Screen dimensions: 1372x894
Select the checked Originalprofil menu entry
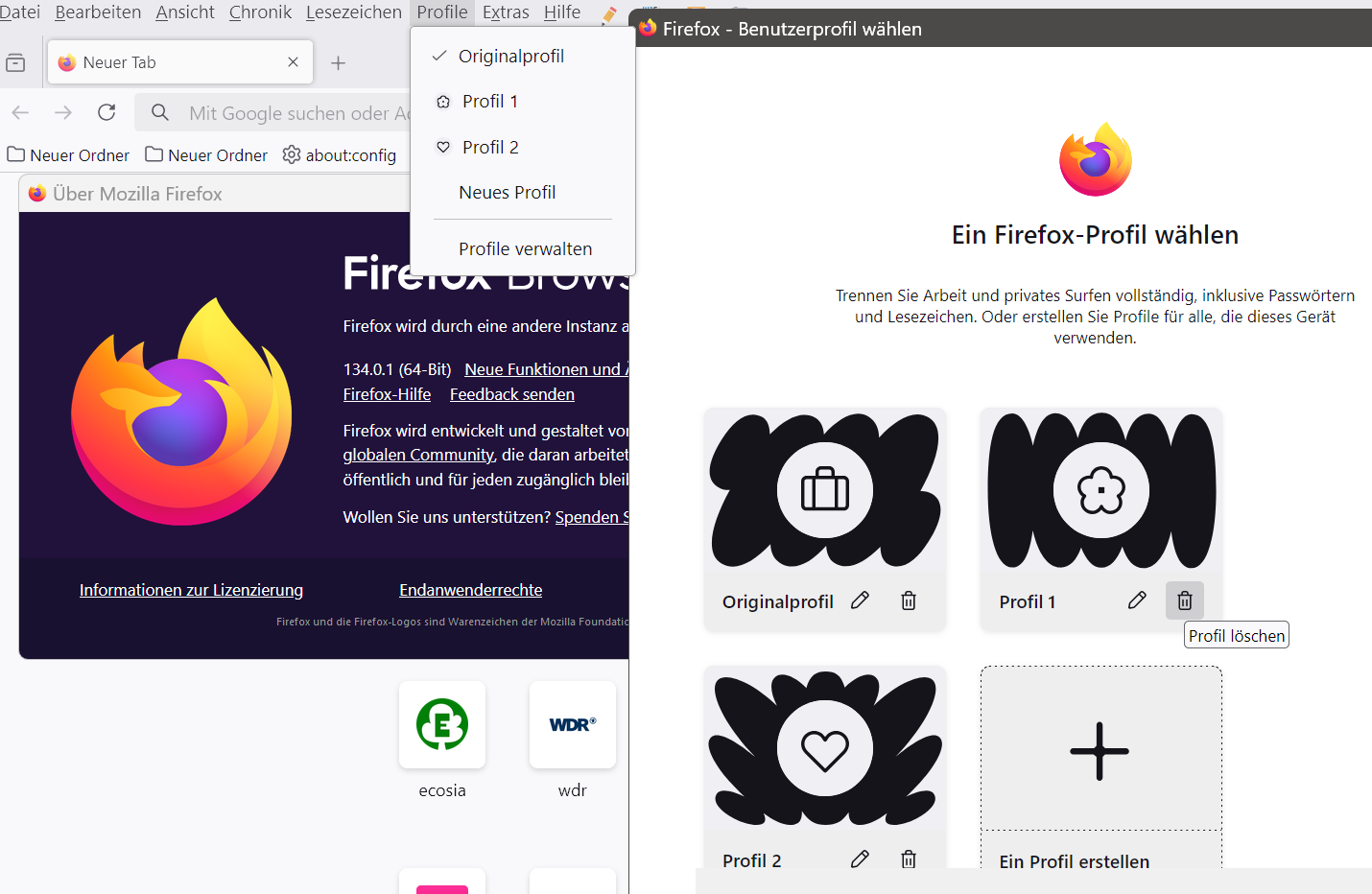point(523,56)
